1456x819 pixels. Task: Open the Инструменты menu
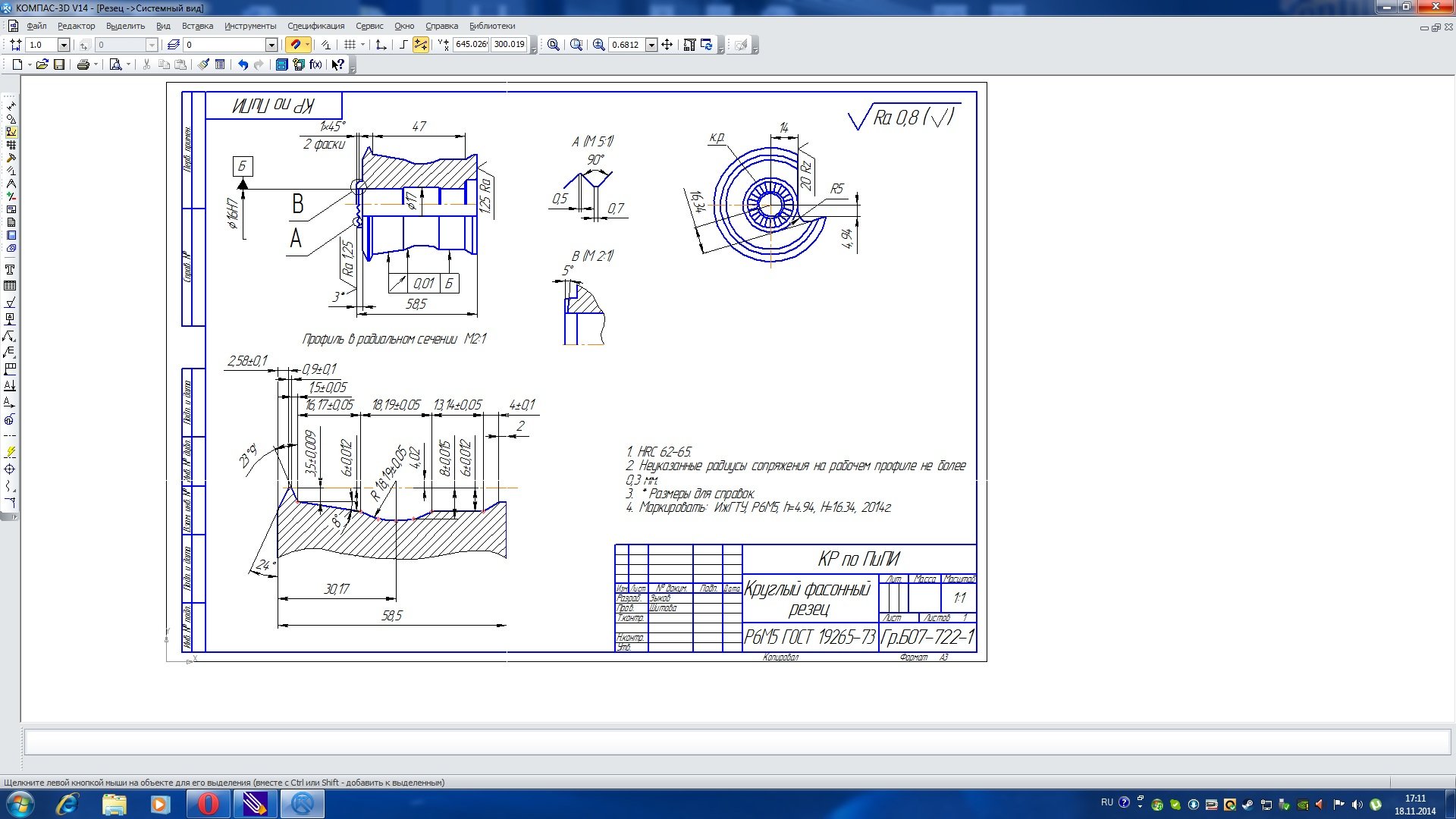tap(250, 26)
